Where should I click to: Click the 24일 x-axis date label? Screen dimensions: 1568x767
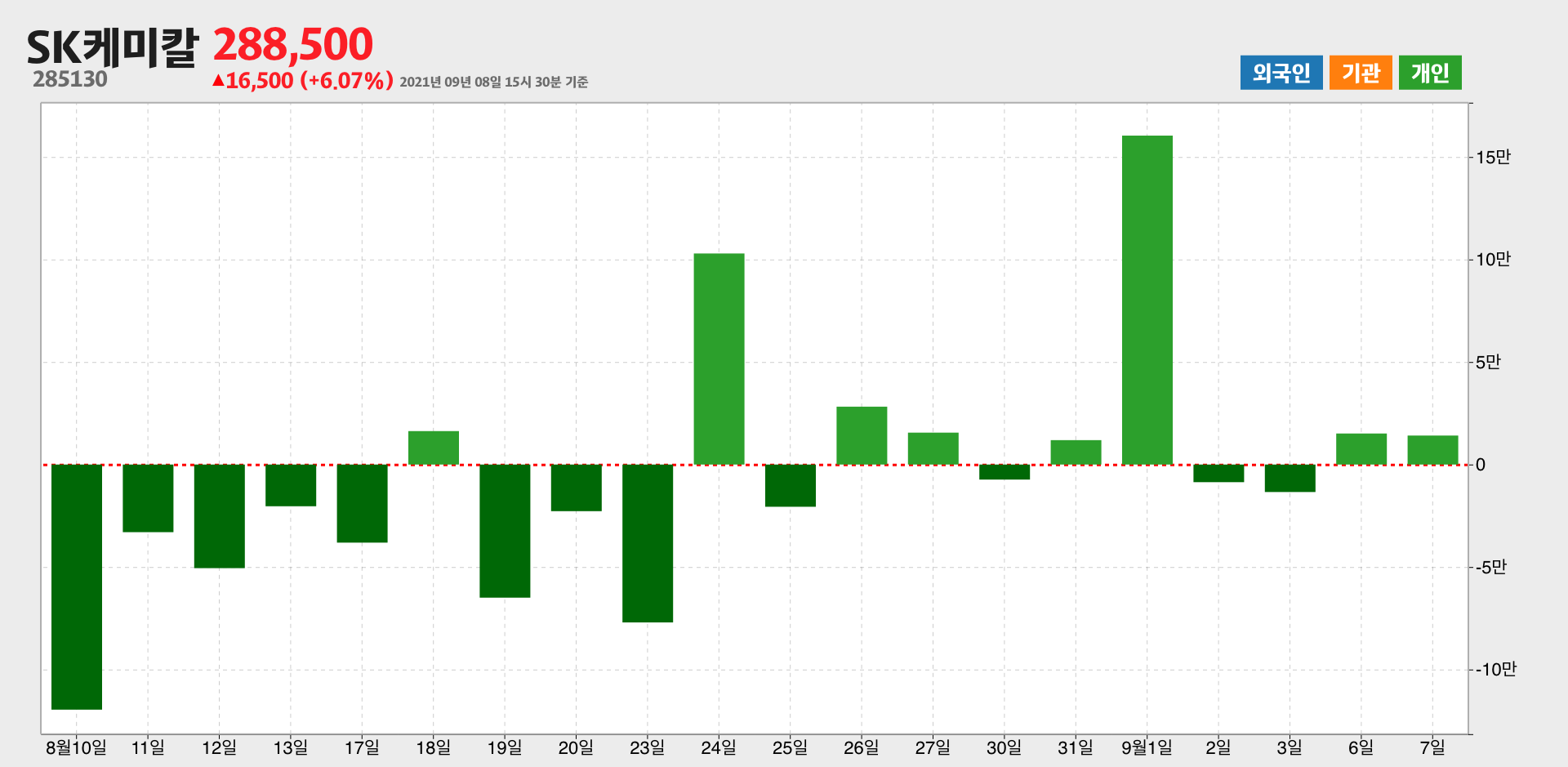pos(719,747)
